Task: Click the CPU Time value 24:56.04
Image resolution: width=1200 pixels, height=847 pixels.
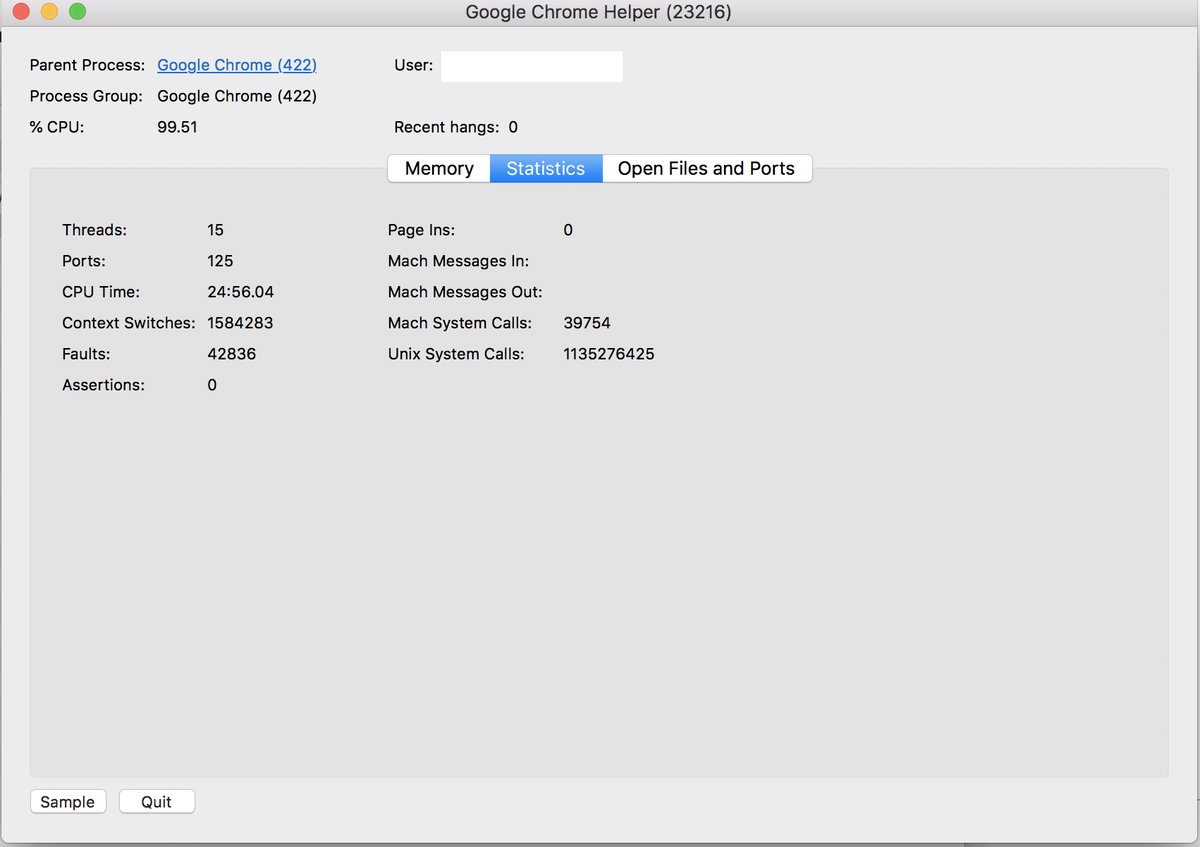Action: click(x=240, y=292)
